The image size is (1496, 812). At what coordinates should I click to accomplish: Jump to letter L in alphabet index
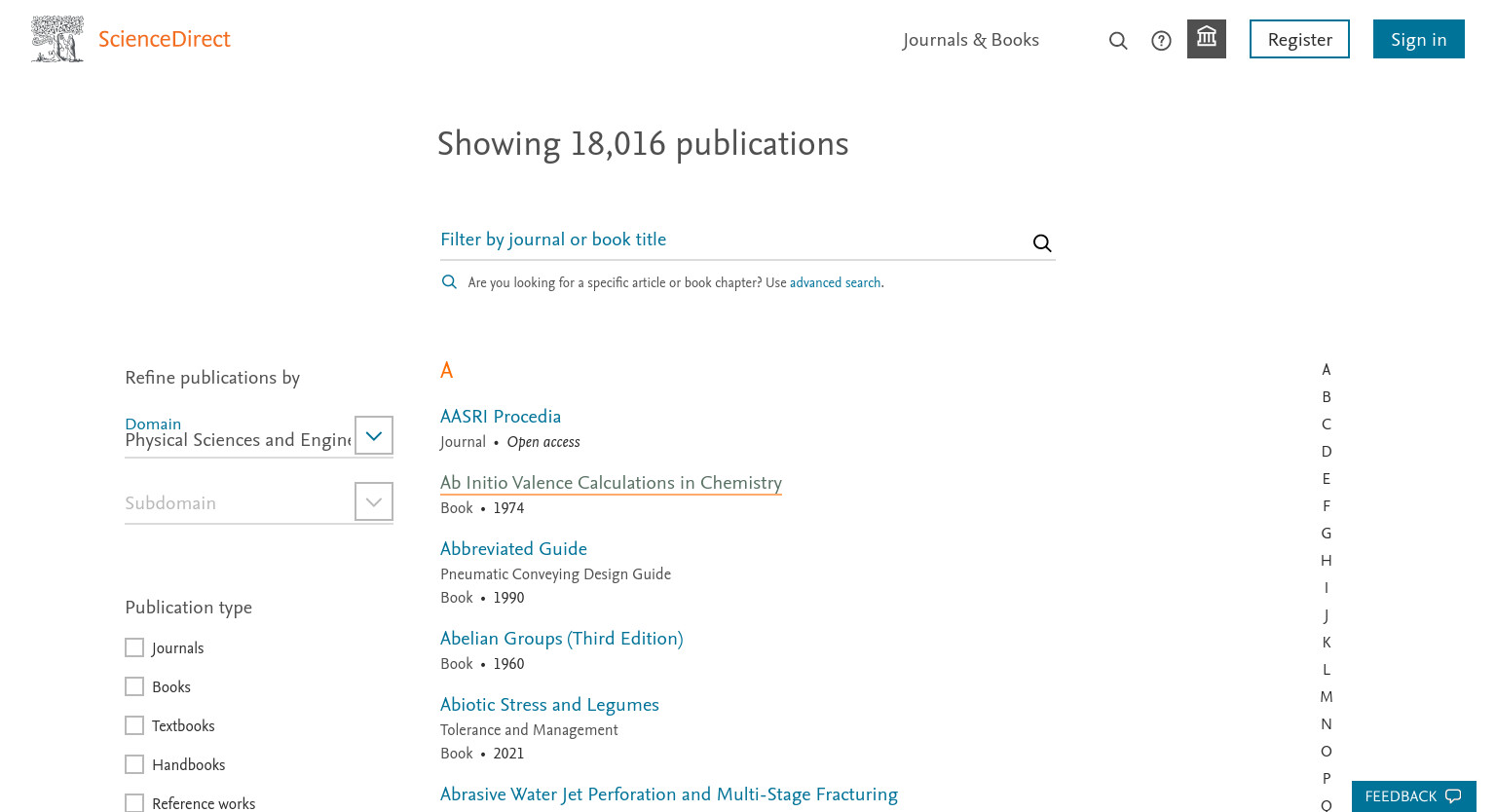[x=1327, y=670]
